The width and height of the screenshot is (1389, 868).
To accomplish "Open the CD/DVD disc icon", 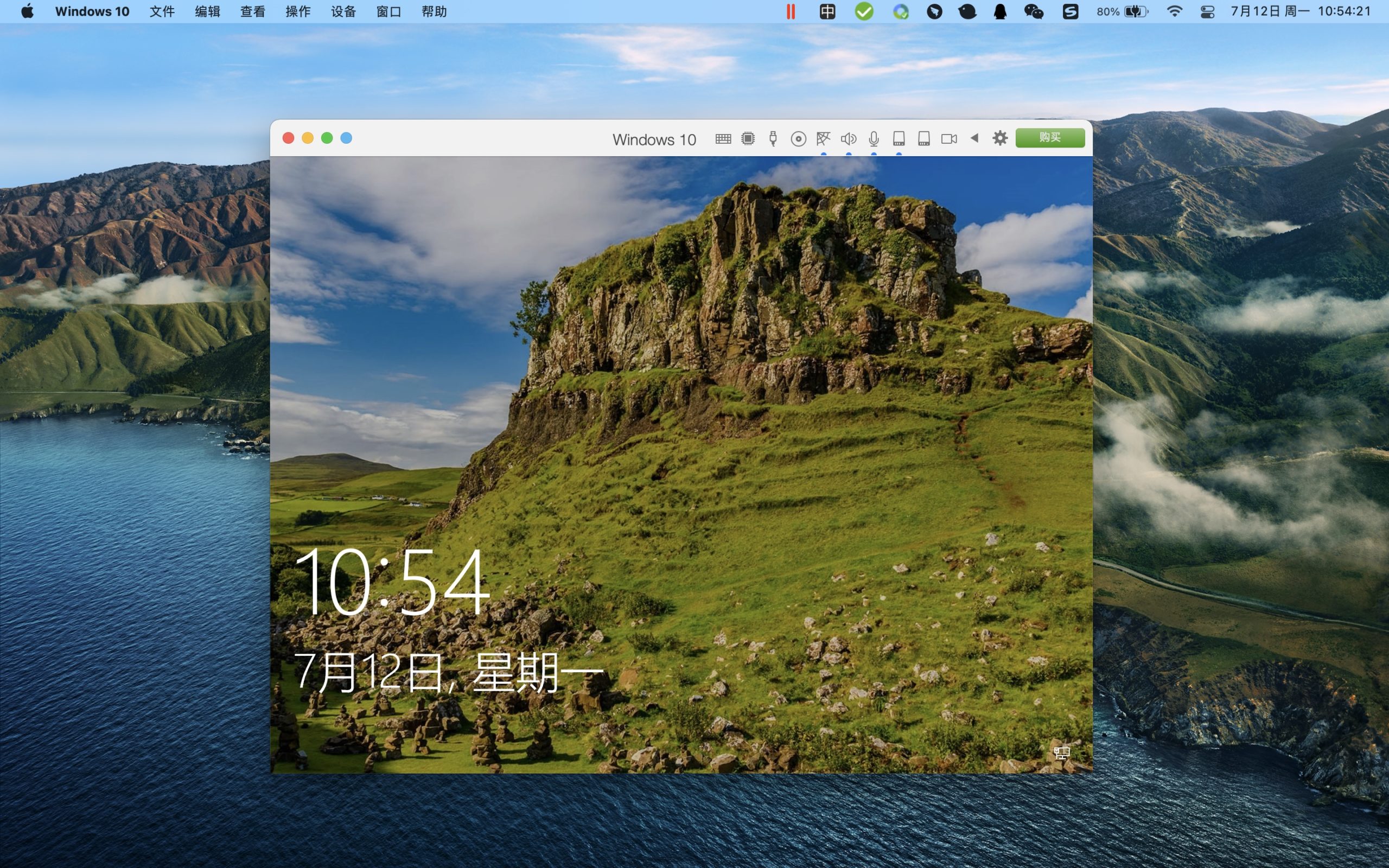I will tap(798, 138).
